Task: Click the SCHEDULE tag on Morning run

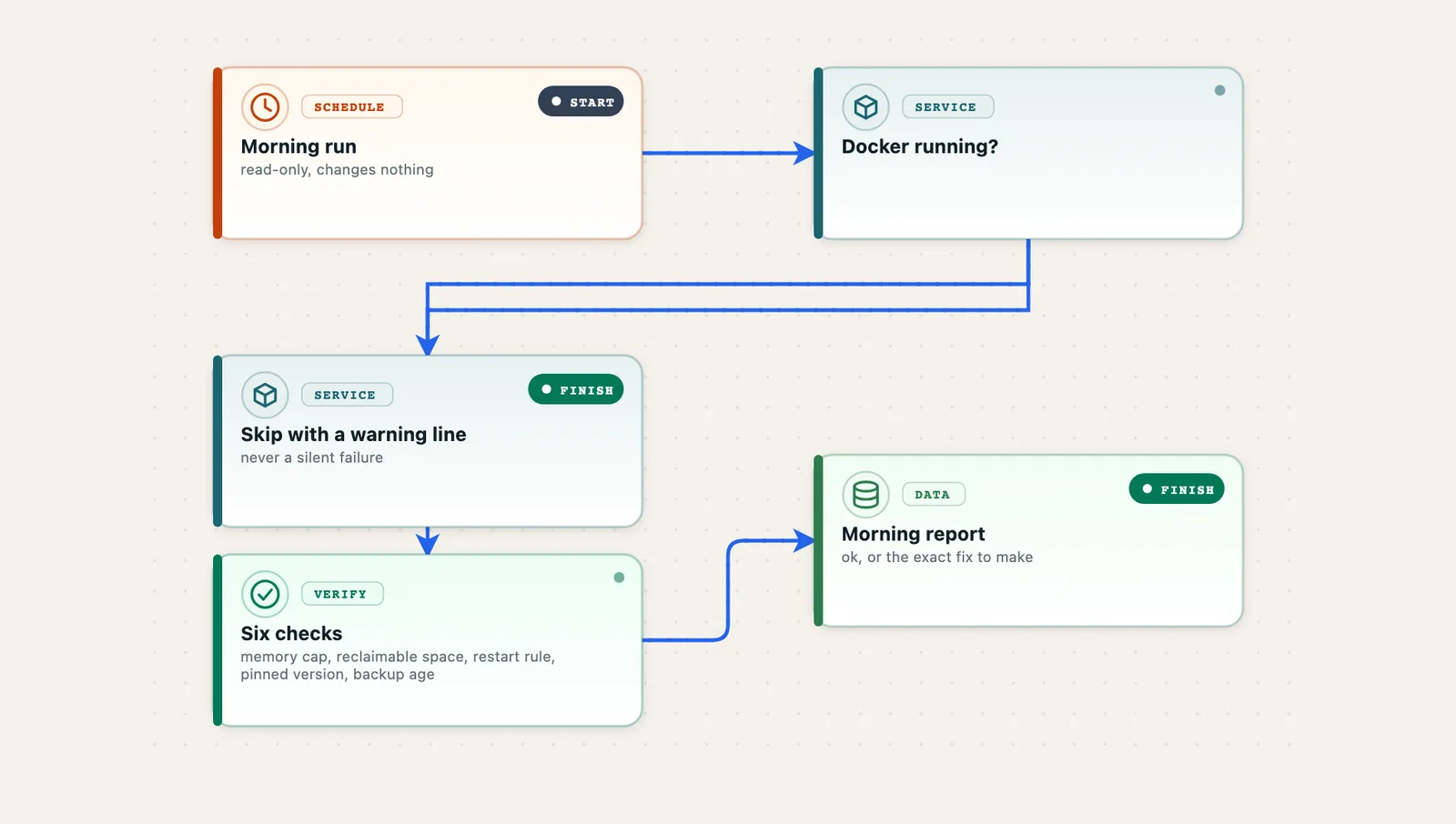Action: click(x=351, y=107)
